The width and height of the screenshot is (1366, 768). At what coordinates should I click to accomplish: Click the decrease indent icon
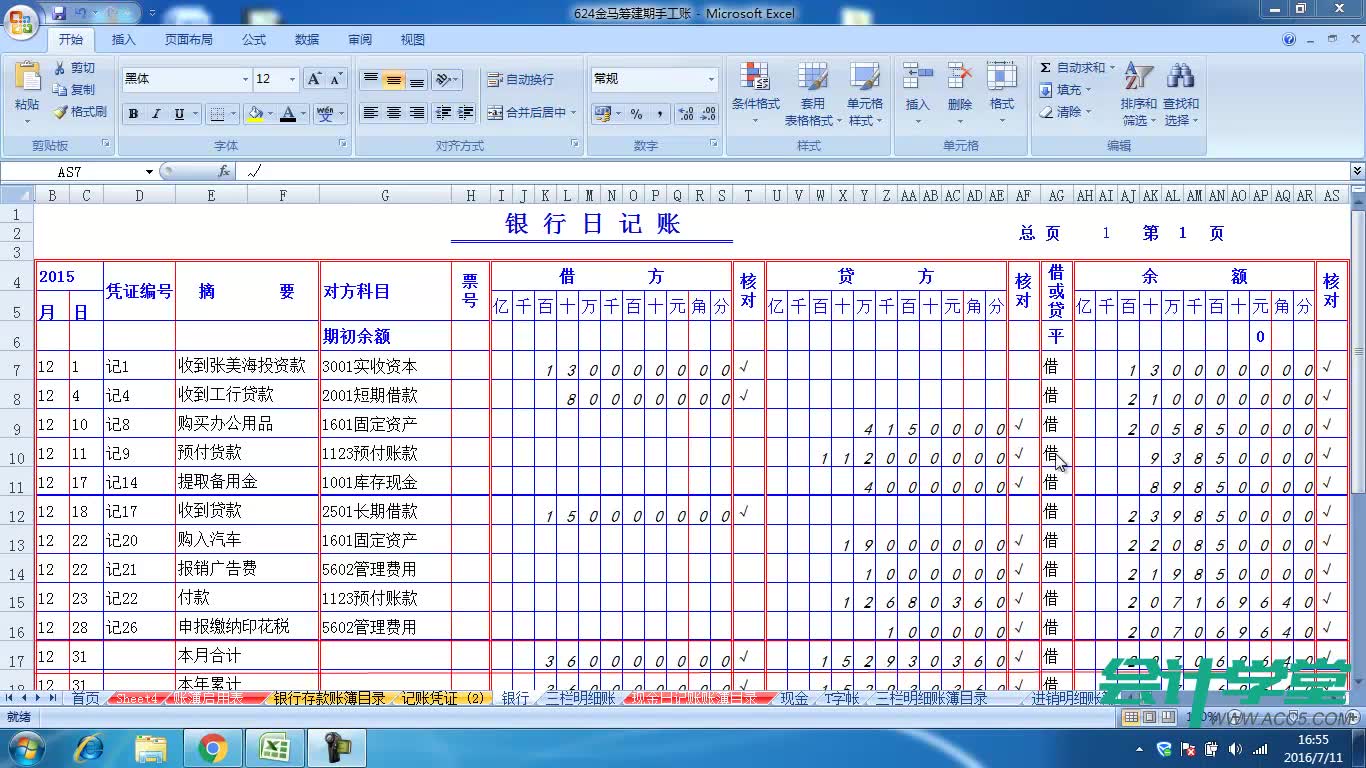click(x=443, y=113)
